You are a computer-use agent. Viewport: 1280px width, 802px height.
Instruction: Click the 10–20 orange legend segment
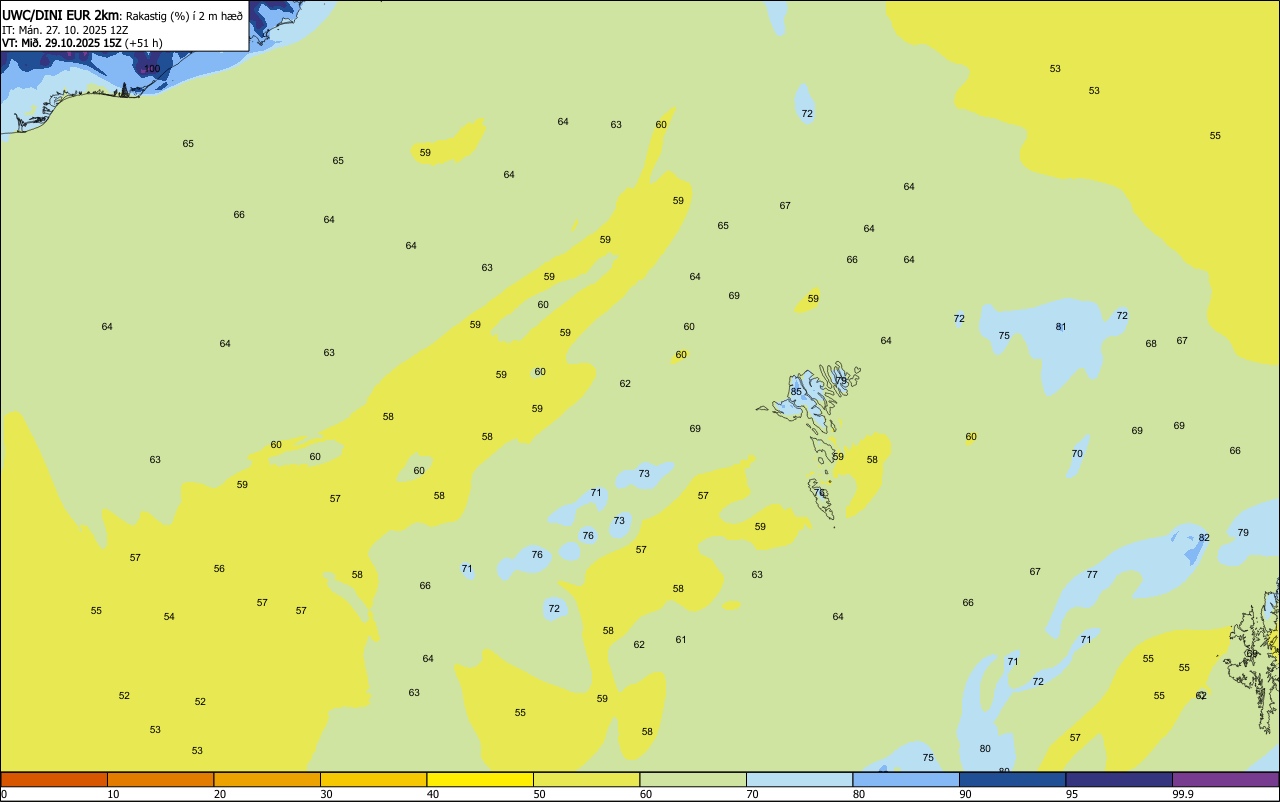pyautogui.click(x=160, y=779)
